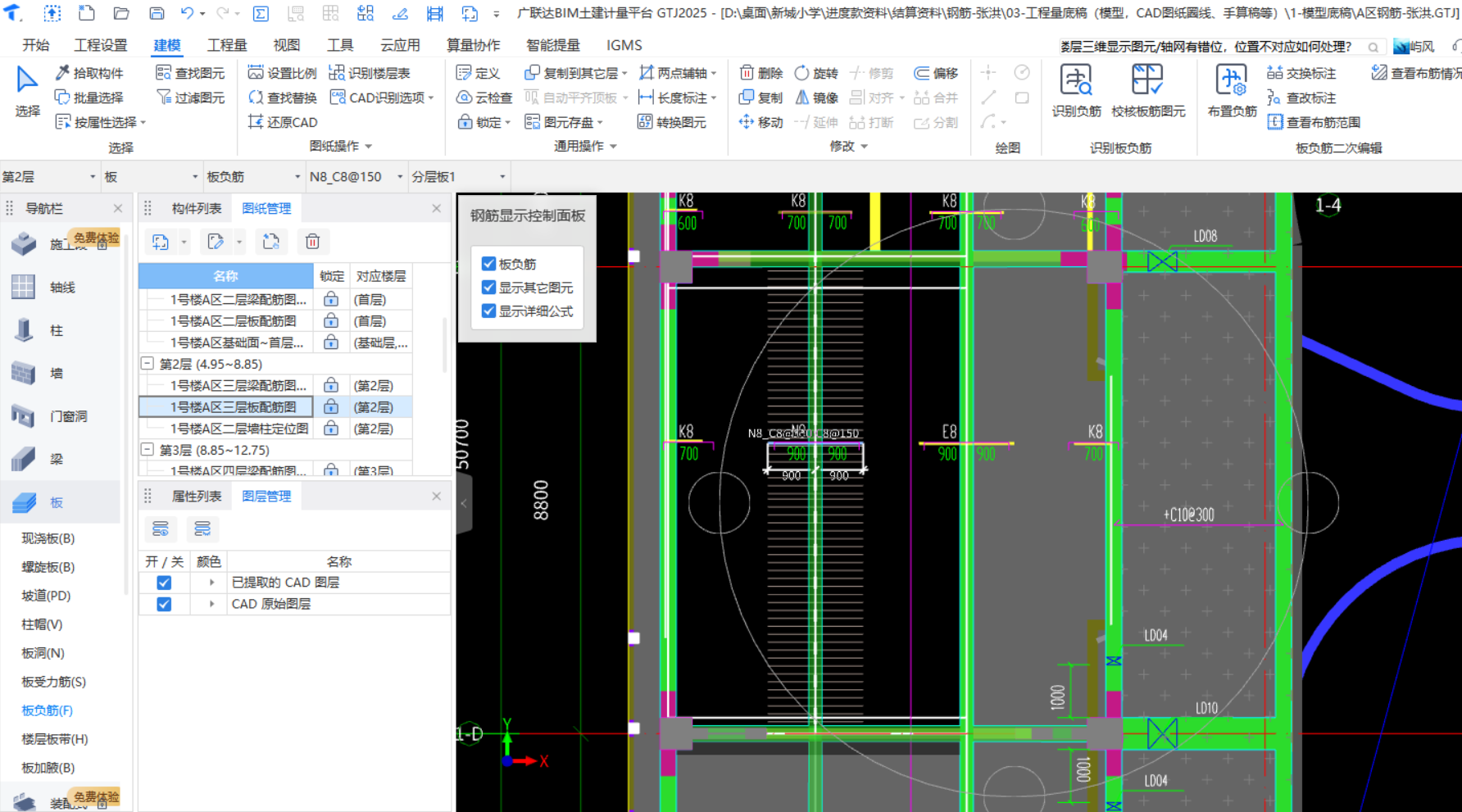Click the 拾取构件 tool
The image size is (1462, 812).
click(x=89, y=73)
